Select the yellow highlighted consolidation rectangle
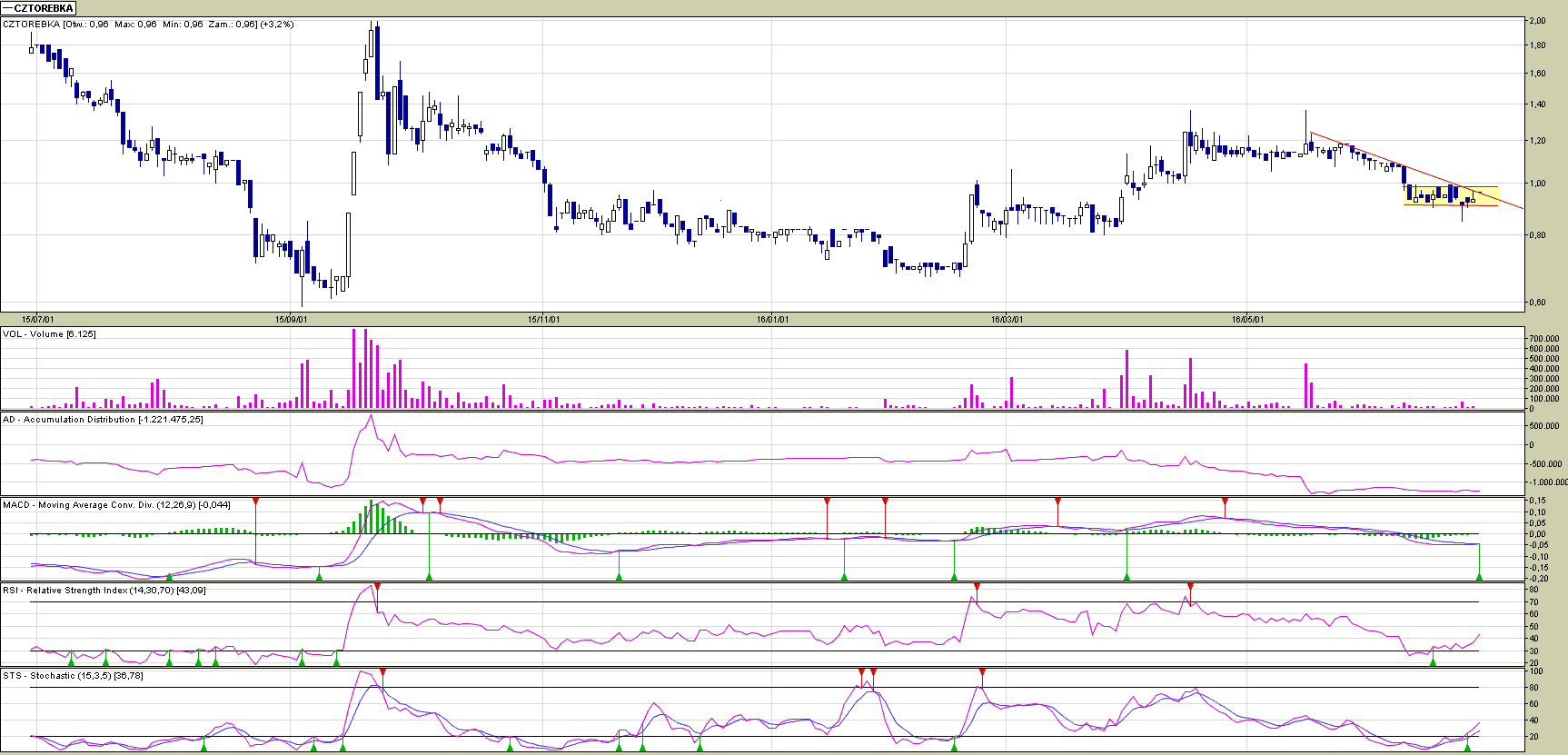Image resolution: width=1568 pixels, height=755 pixels. point(1450,196)
